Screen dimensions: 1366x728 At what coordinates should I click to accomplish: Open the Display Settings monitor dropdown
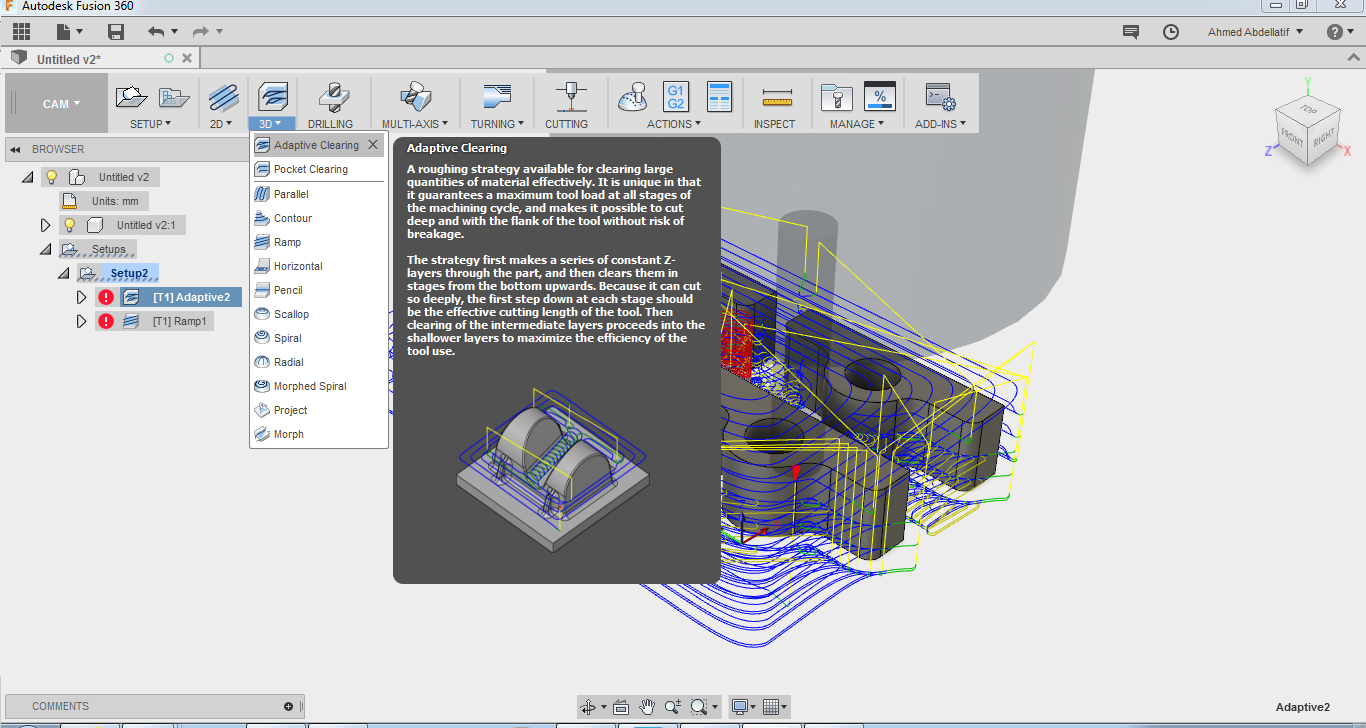[745, 707]
